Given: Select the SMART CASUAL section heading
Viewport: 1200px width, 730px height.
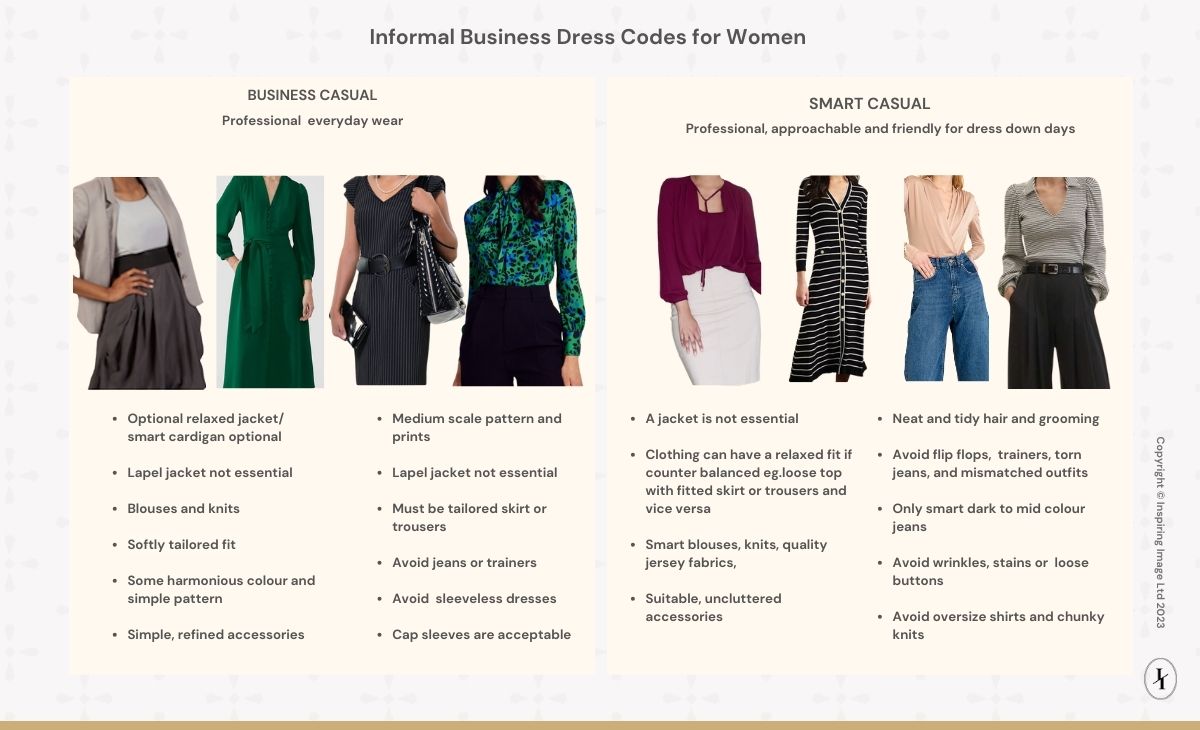Looking at the screenshot, I should pyautogui.click(x=869, y=103).
